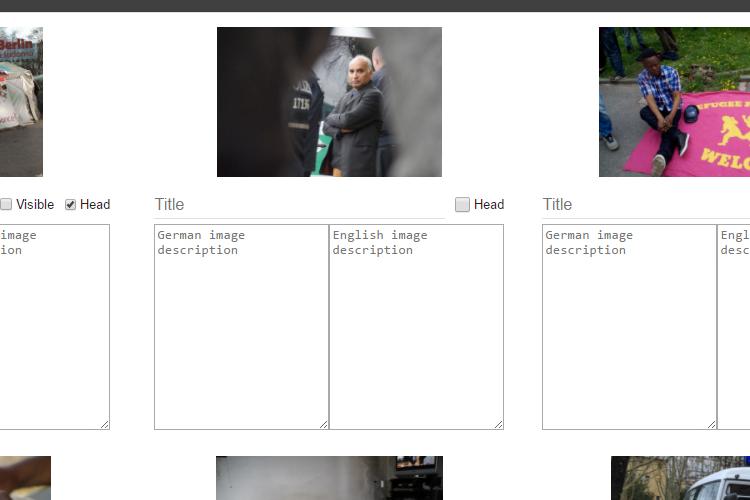750x500 pixels.
Task: Uncheck the checked Head checkbox beside Visible
Action: click(x=70, y=205)
